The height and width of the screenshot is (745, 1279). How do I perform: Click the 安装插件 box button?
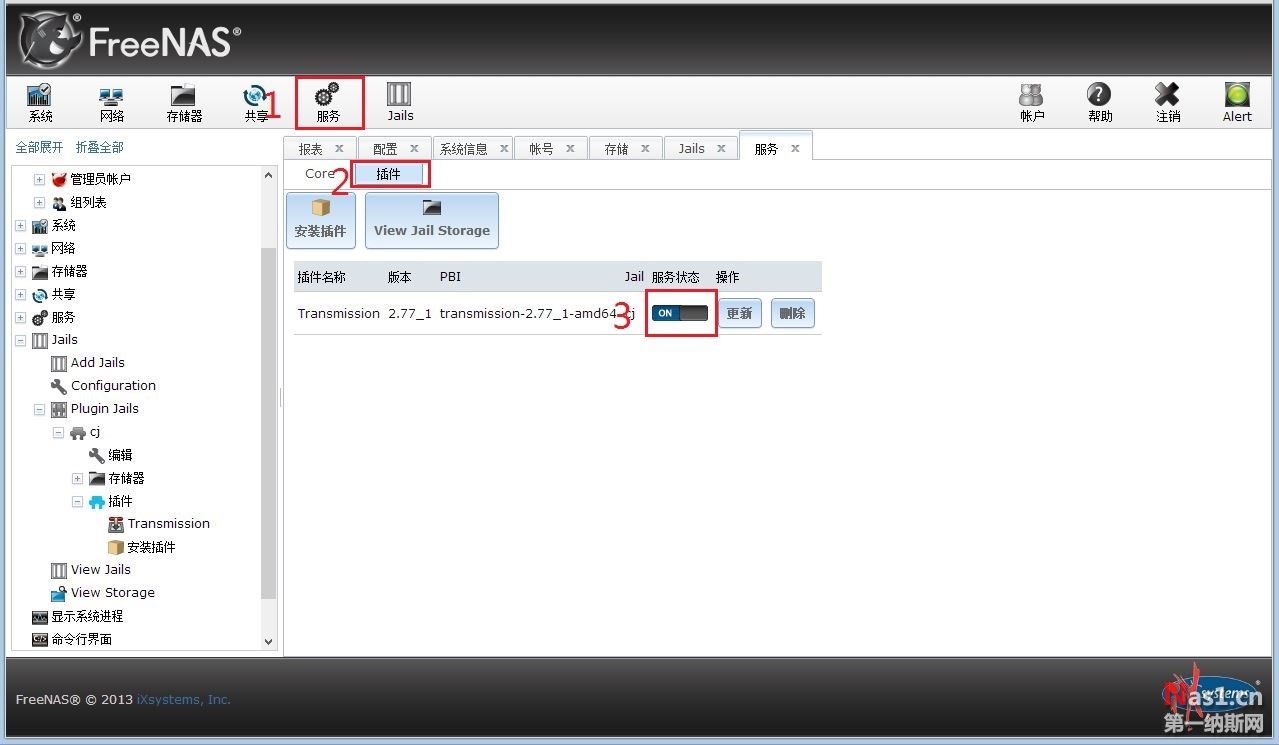click(x=320, y=220)
